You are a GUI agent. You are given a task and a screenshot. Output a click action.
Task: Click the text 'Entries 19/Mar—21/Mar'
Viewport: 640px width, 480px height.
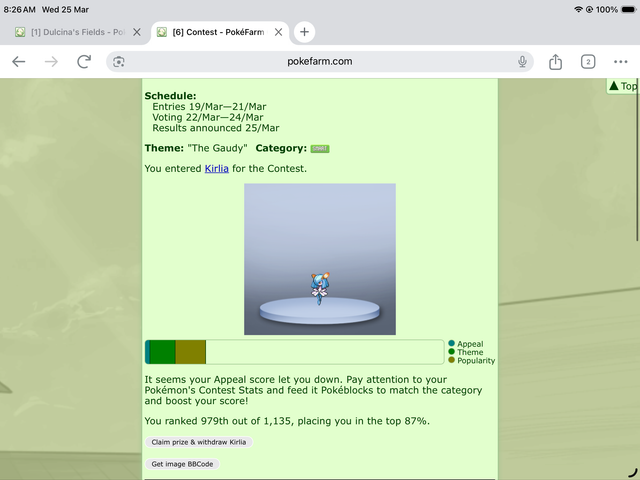pyautogui.click(x=209, y=107)
